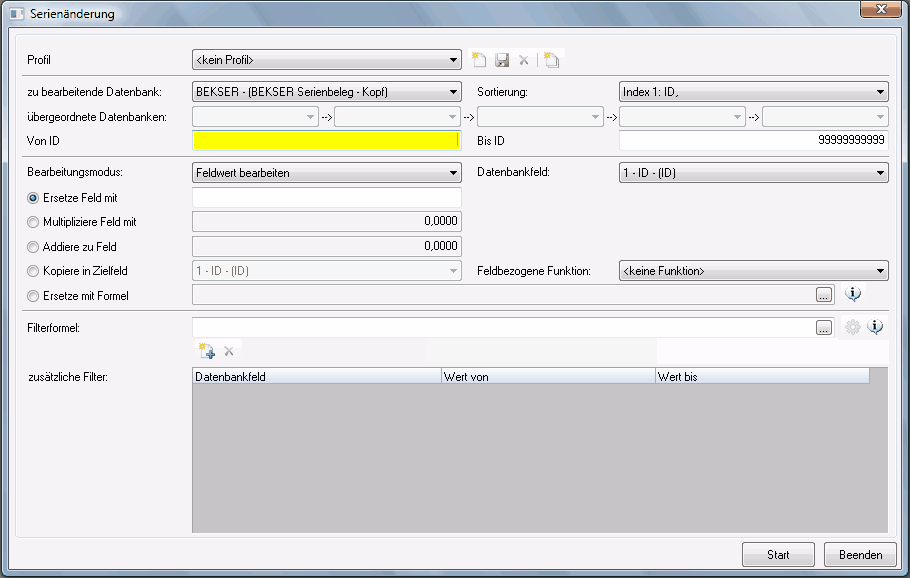Click 'Wert von' column header
Image resolution: width=910 pixels, height=578 pixels.
[547, 377]
